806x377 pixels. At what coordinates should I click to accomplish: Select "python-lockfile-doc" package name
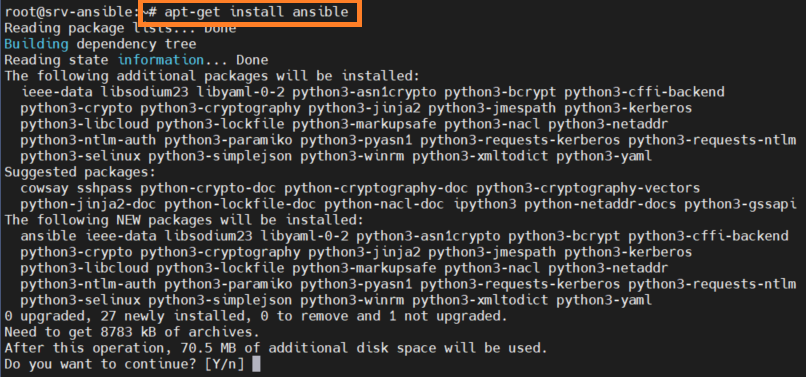(x=240, y=204)
